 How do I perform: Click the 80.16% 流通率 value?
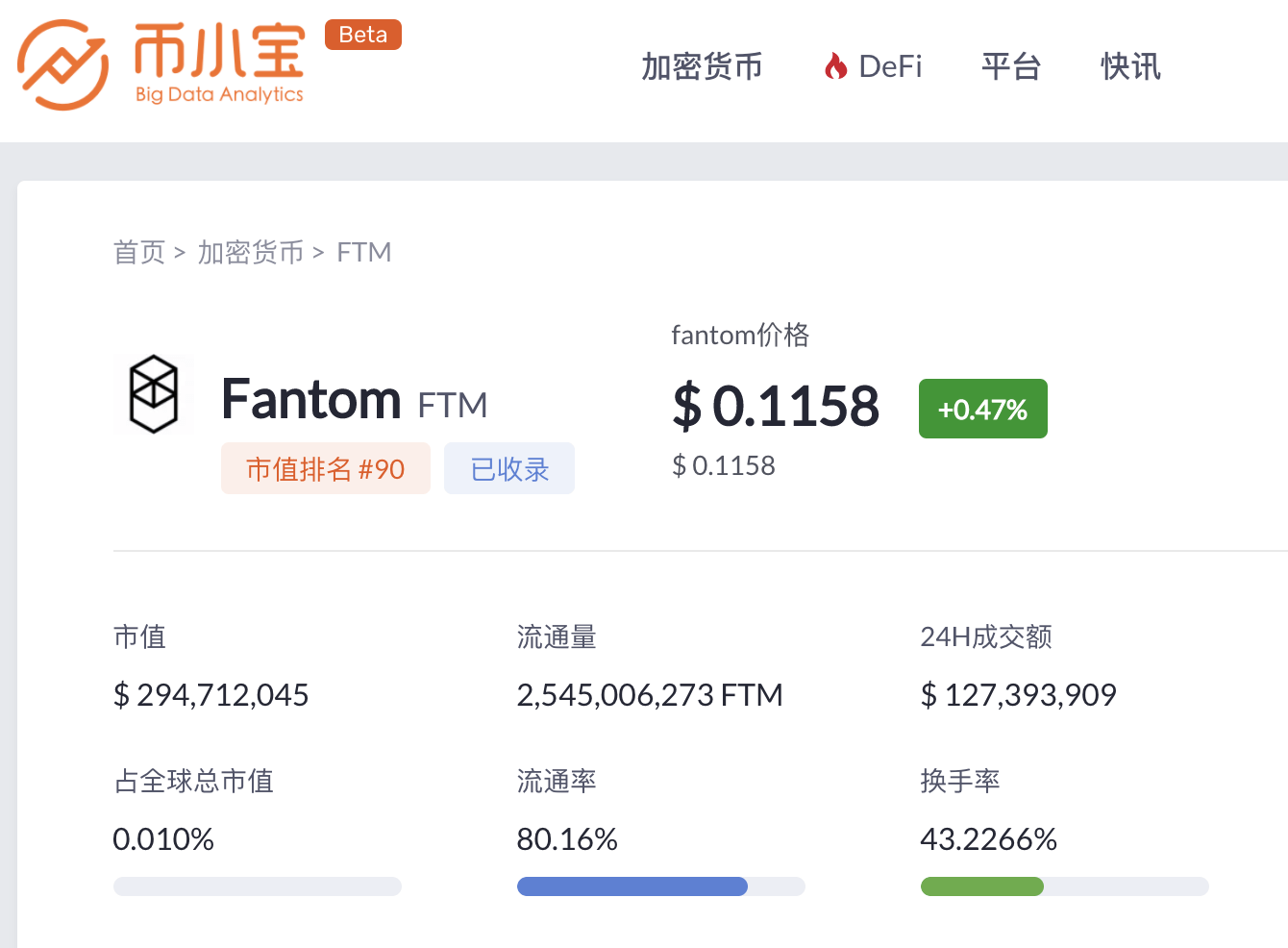coord(567,839)
